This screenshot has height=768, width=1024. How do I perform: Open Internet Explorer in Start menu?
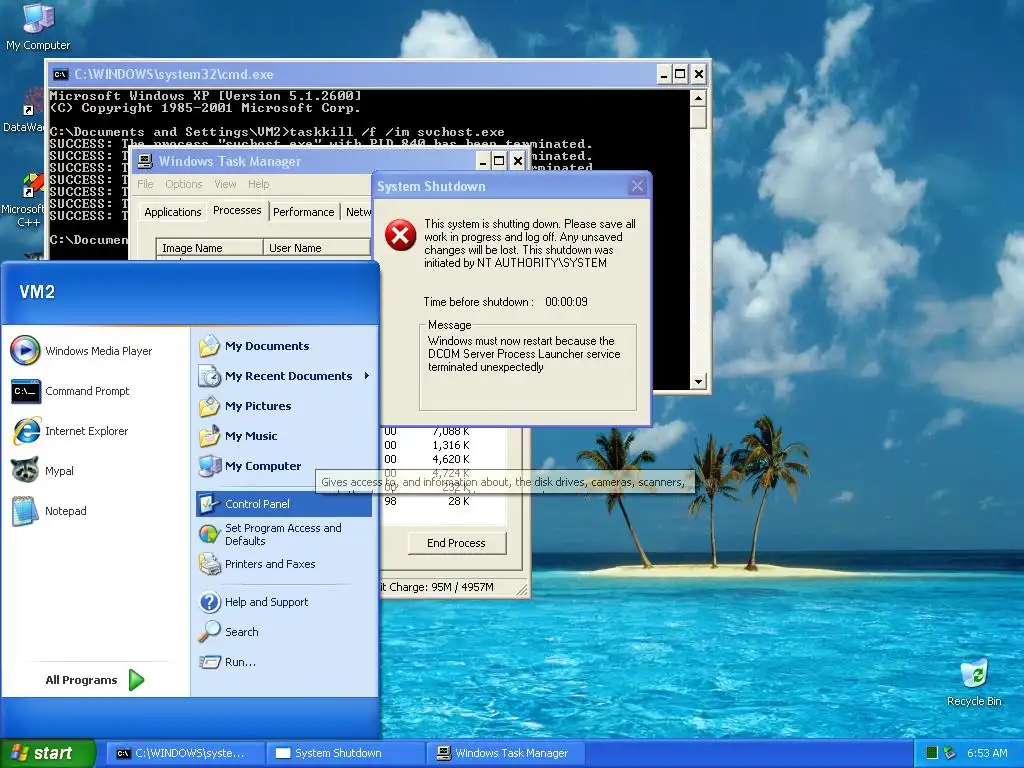(x=70, y=431)
